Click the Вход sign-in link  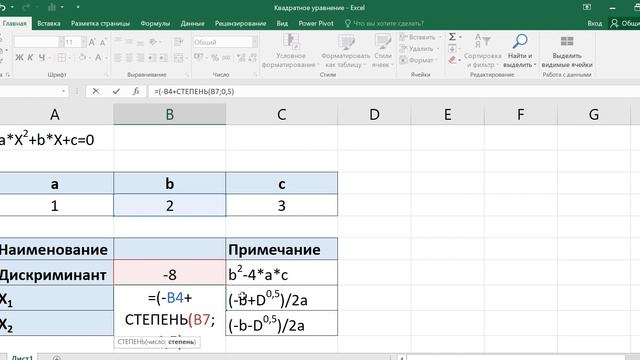(x=595, y=24)
